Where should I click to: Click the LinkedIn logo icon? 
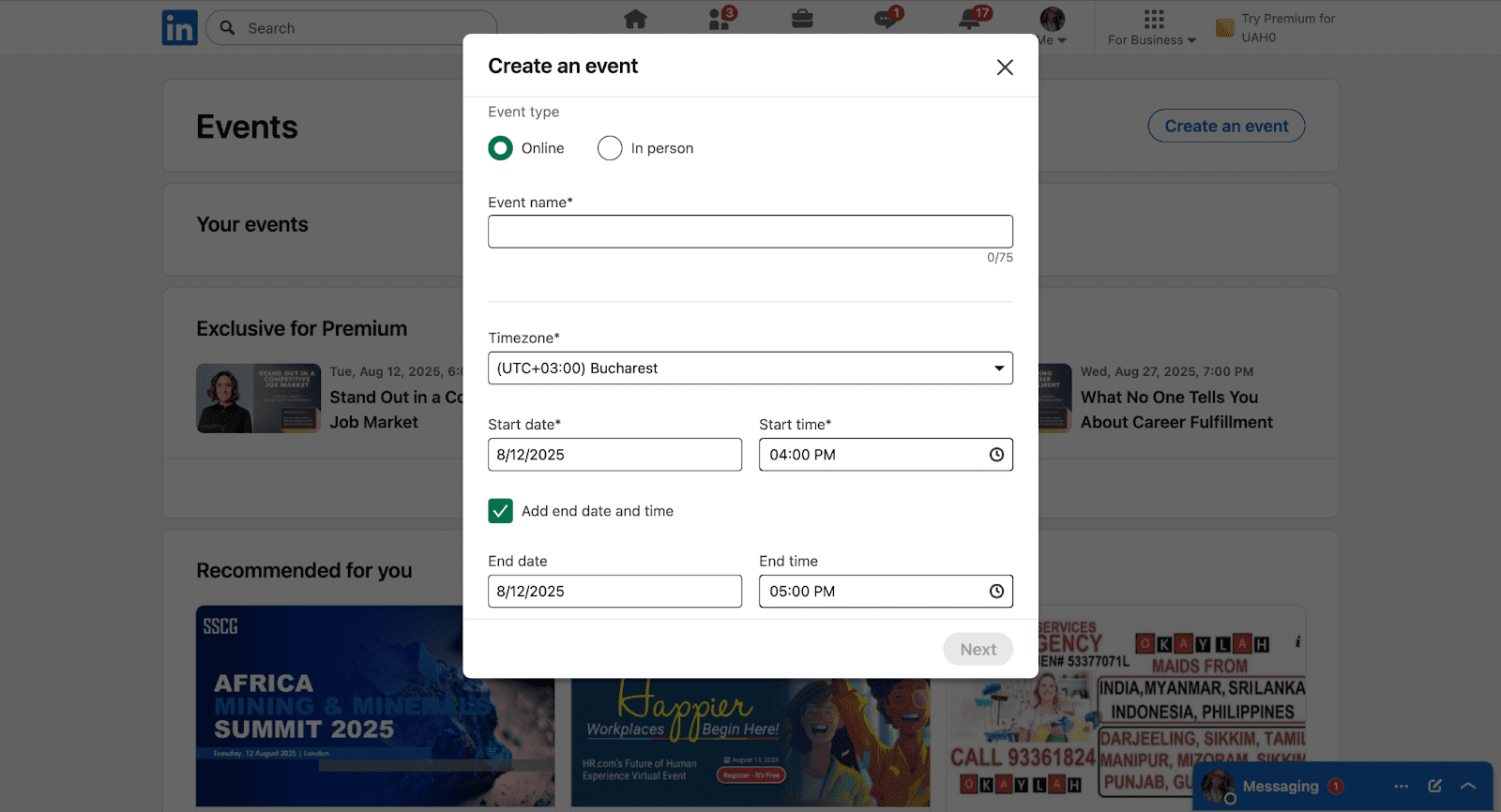point(179,28)
